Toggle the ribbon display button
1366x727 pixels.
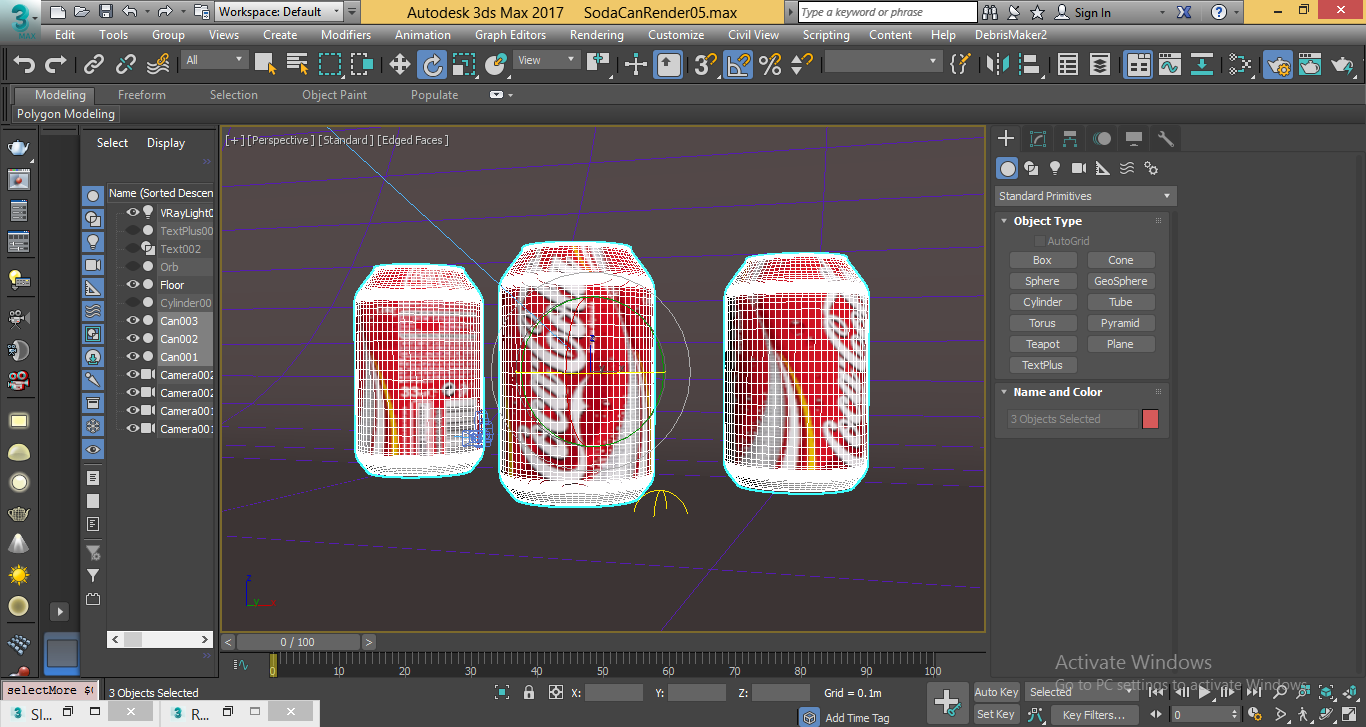1138,65
